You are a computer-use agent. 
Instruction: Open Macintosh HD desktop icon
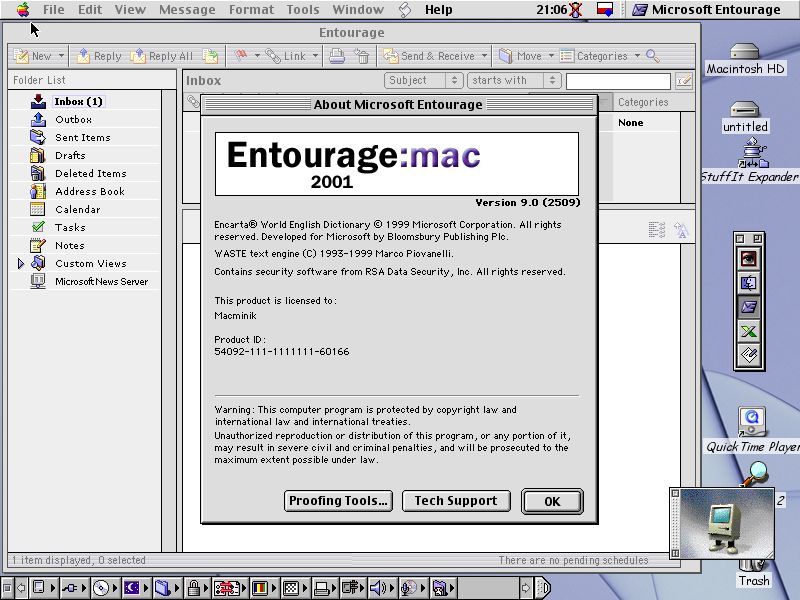(744, 59)
